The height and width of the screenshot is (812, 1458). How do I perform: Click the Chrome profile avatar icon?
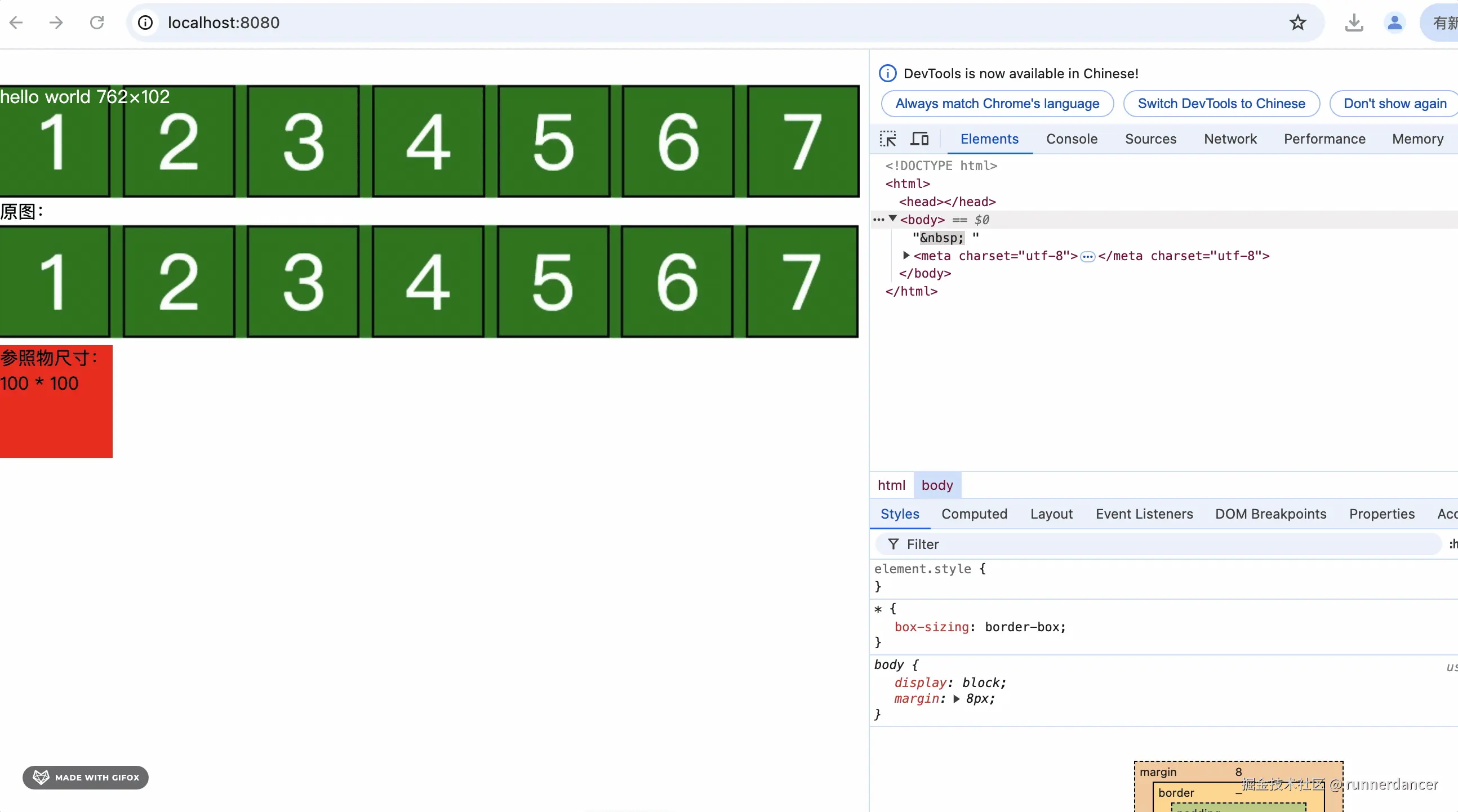(x=1394, y=23)
